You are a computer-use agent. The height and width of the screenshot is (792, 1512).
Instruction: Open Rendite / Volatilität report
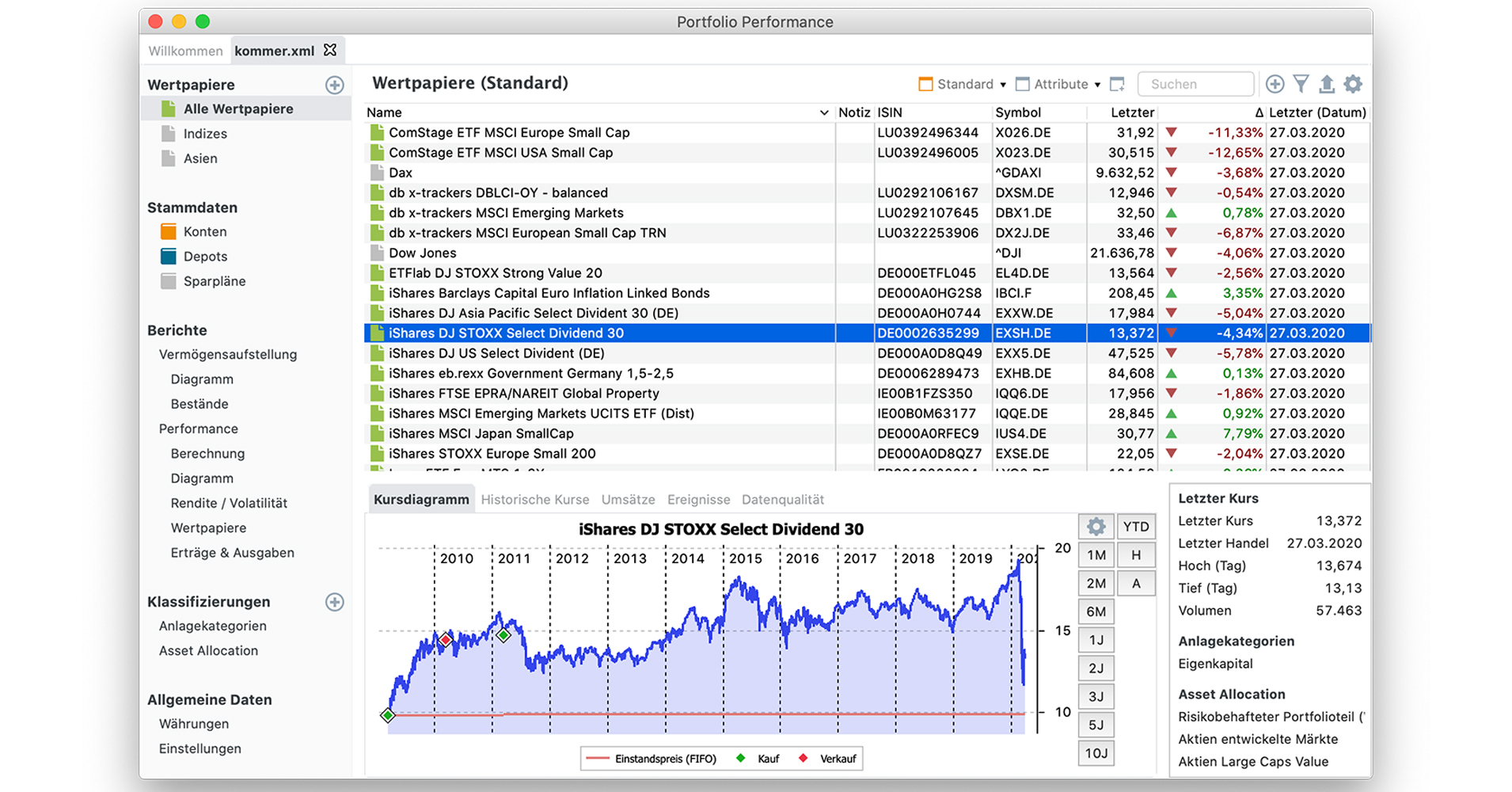[x=229, y=503]
